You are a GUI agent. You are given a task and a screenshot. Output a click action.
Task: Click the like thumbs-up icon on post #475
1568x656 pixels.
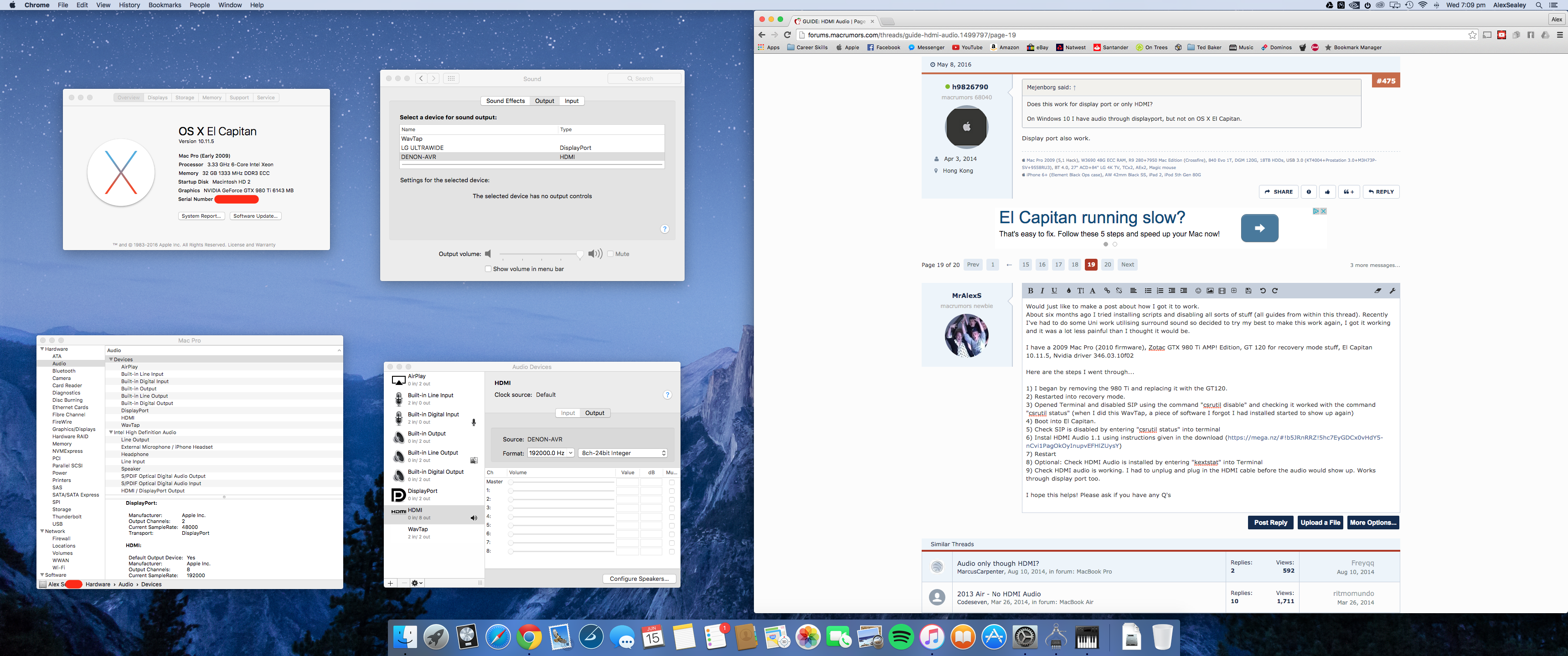(x=1327, y=192)
